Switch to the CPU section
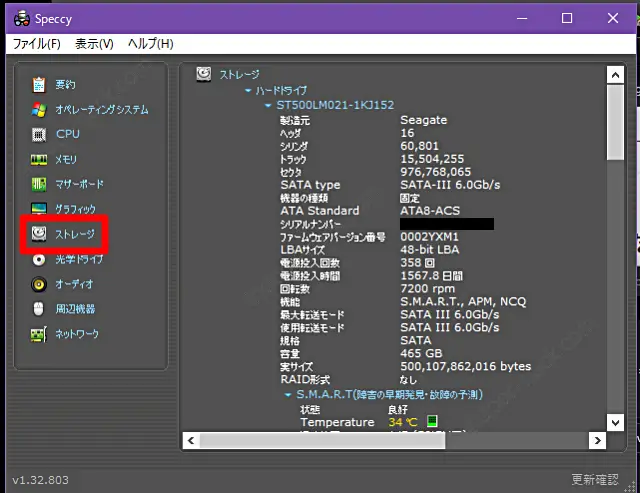 tap(68, 134)
